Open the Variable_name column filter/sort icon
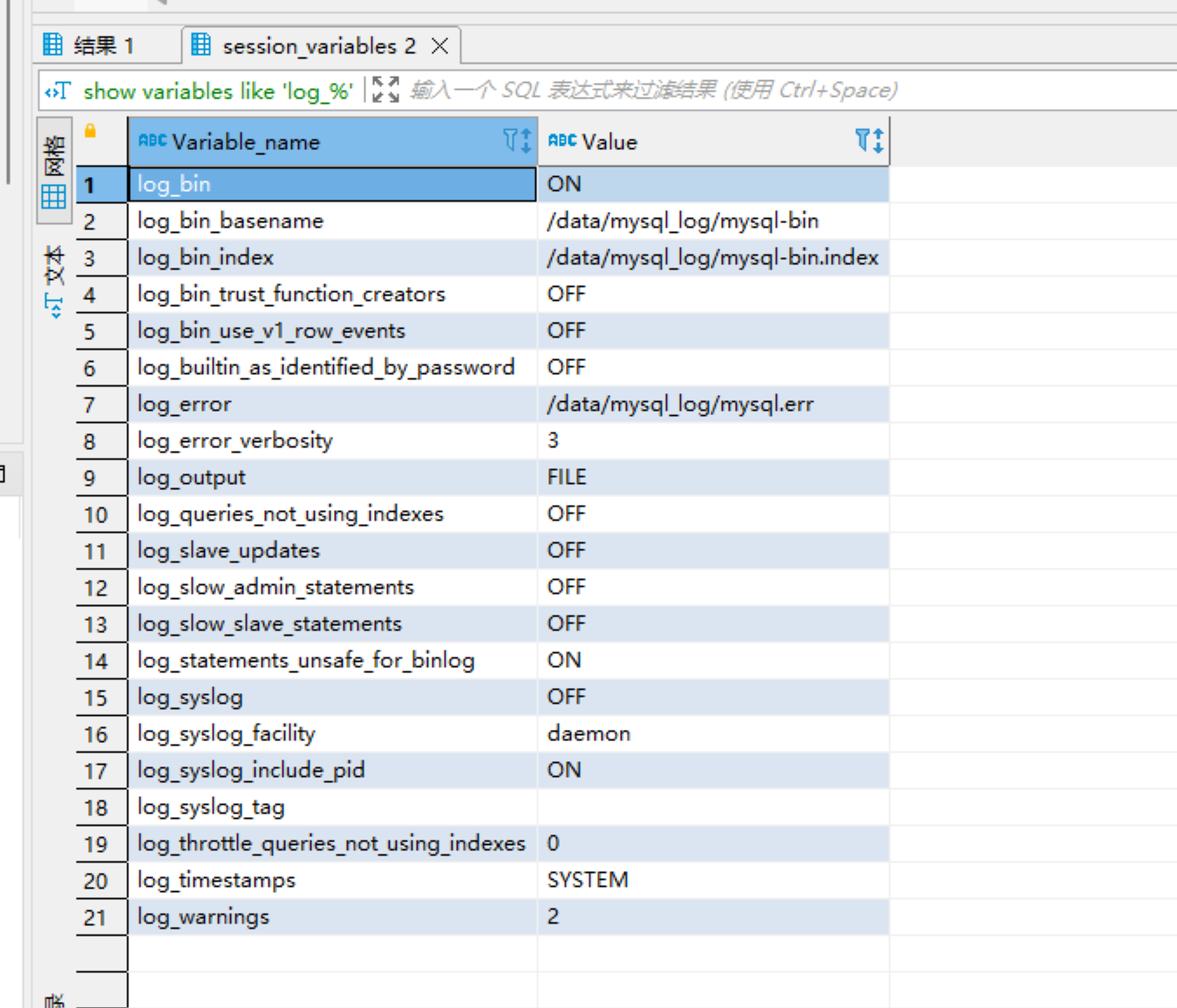Image resolution: width=1177 pixels, height=1008 pixels. (517, 140)
